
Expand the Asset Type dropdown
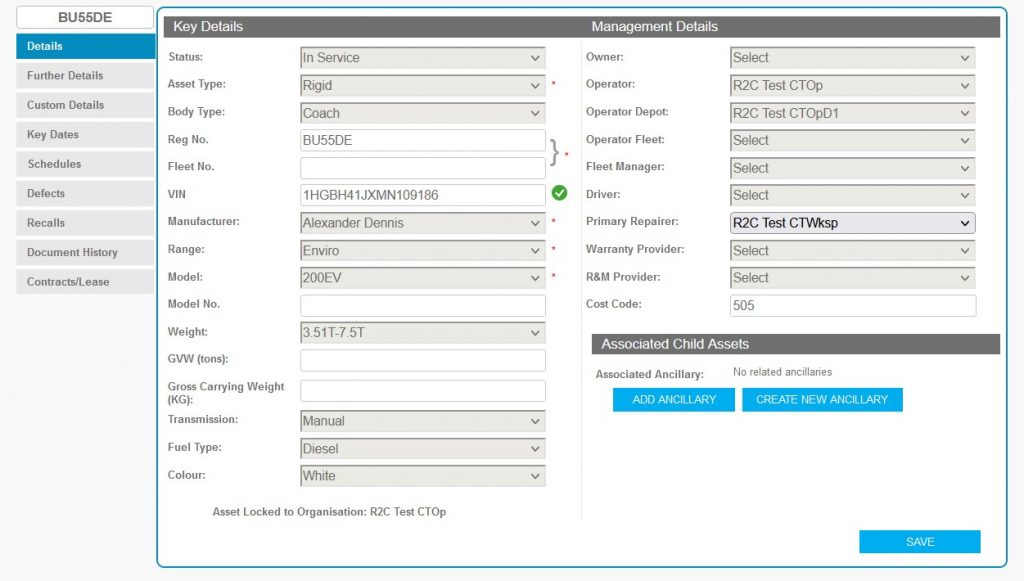pos(422,86)
